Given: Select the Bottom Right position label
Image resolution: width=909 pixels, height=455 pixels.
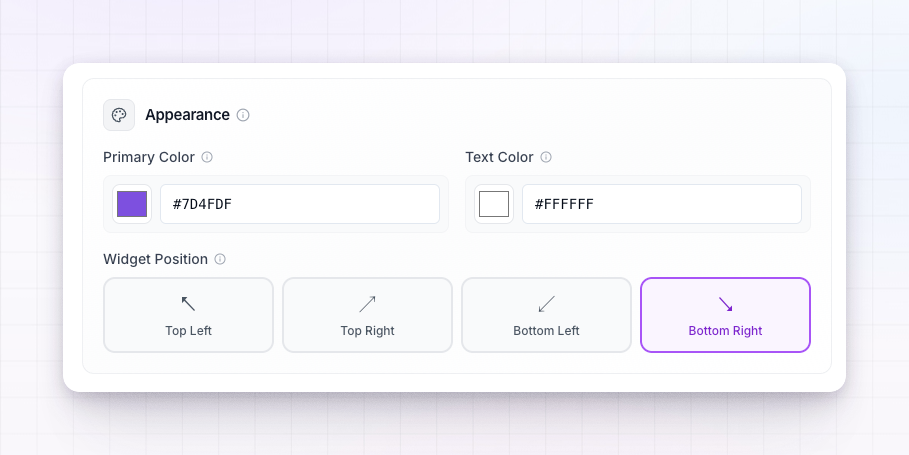Looking at the screenshot, I should click(x=725, y=331).
